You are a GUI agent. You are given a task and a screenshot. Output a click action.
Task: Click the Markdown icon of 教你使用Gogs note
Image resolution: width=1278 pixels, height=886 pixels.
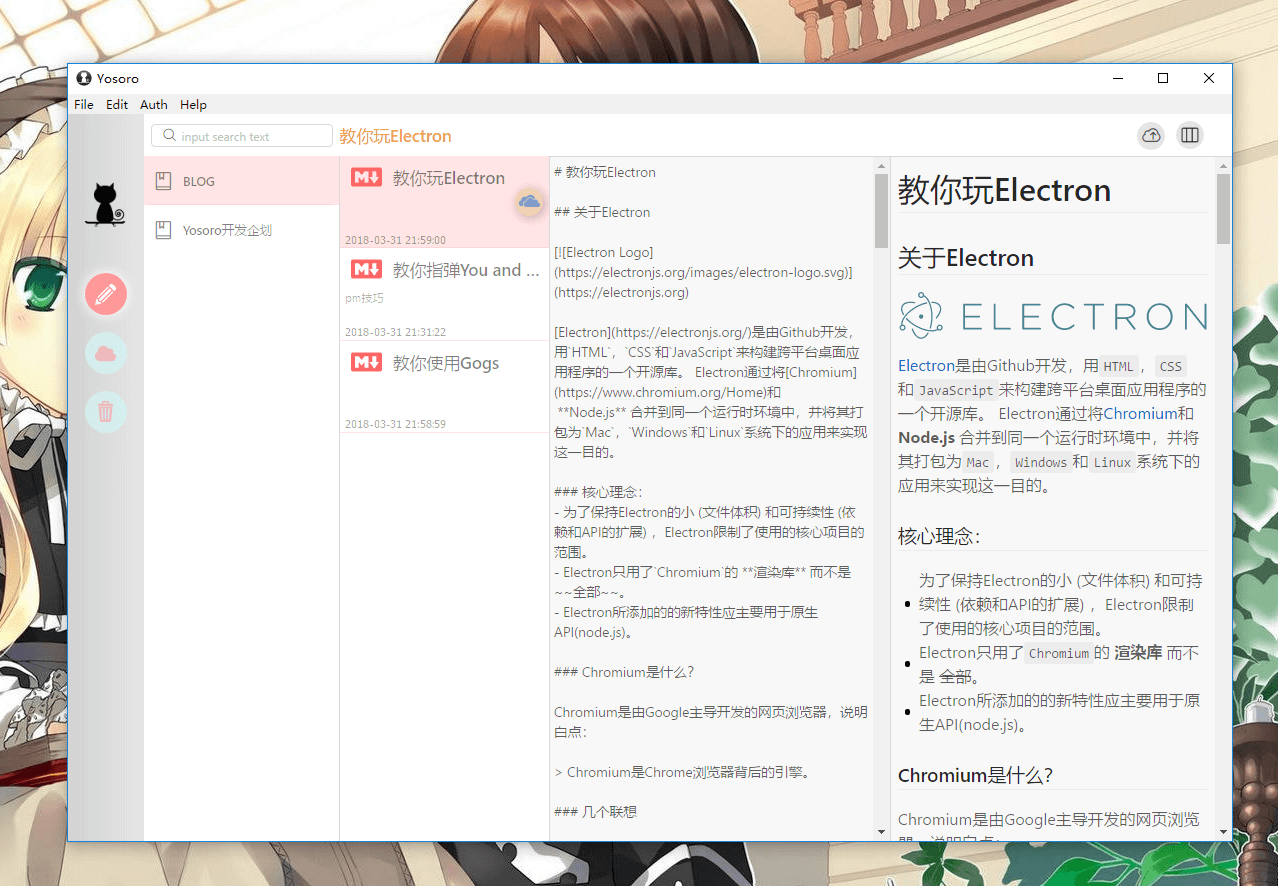(x=366, y=362)
